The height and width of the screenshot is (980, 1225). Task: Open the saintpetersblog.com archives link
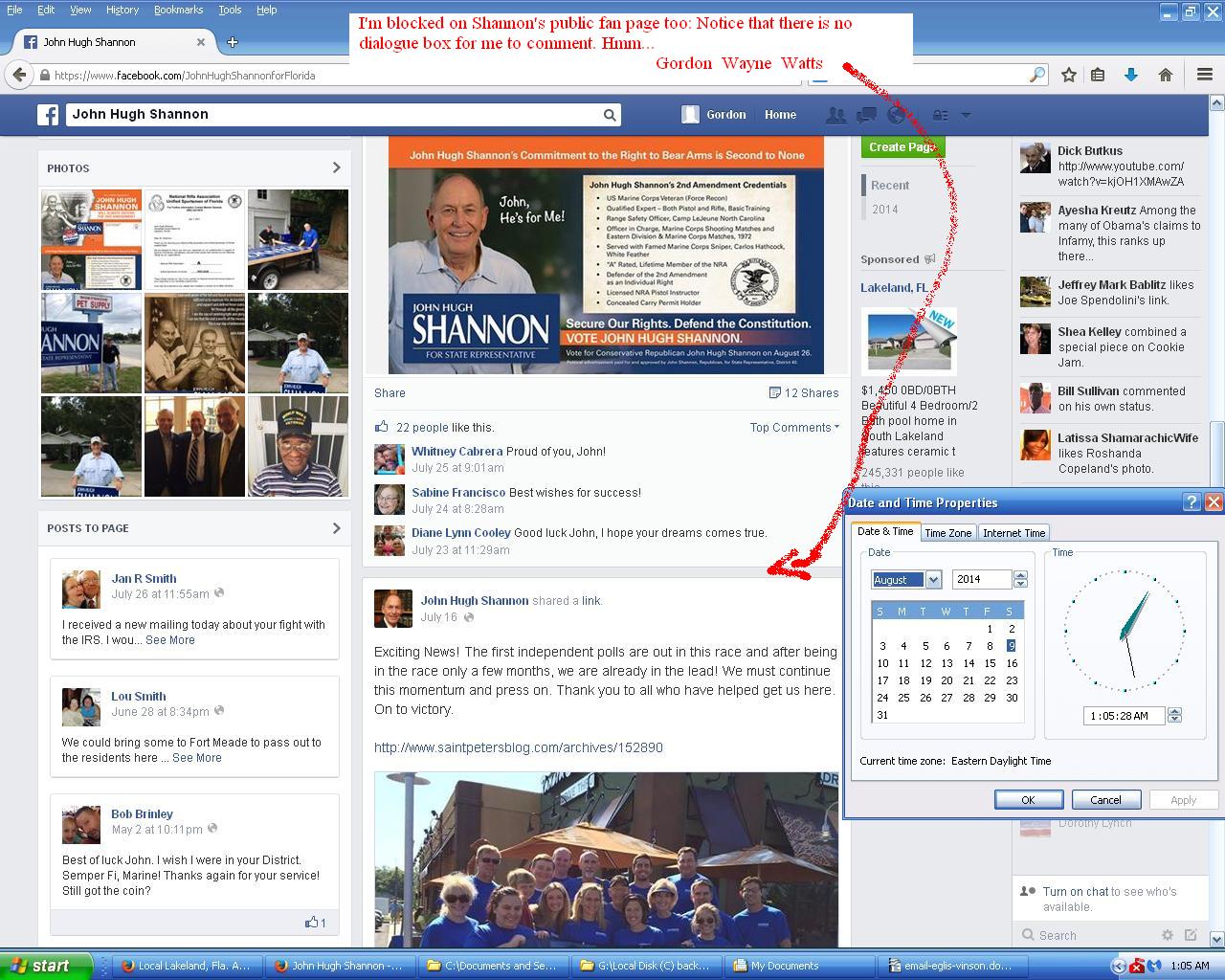tap(518, 747)
